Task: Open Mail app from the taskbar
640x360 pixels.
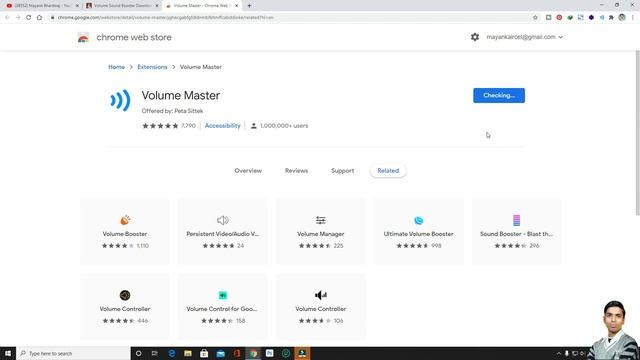Action: click(x=220, y=353)
